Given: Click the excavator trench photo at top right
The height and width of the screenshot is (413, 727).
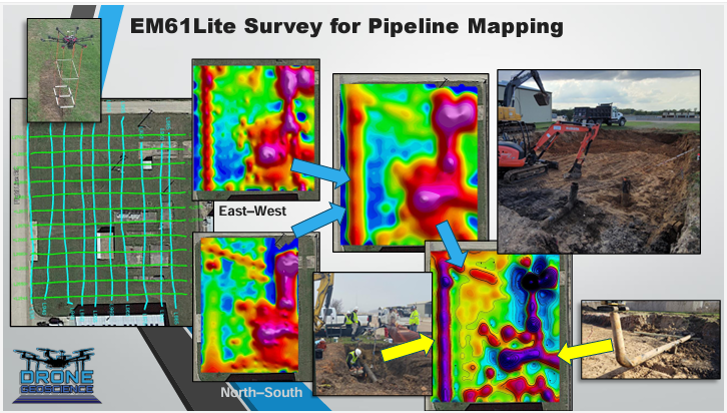Looking at the screenshot, I should point(597,160).
